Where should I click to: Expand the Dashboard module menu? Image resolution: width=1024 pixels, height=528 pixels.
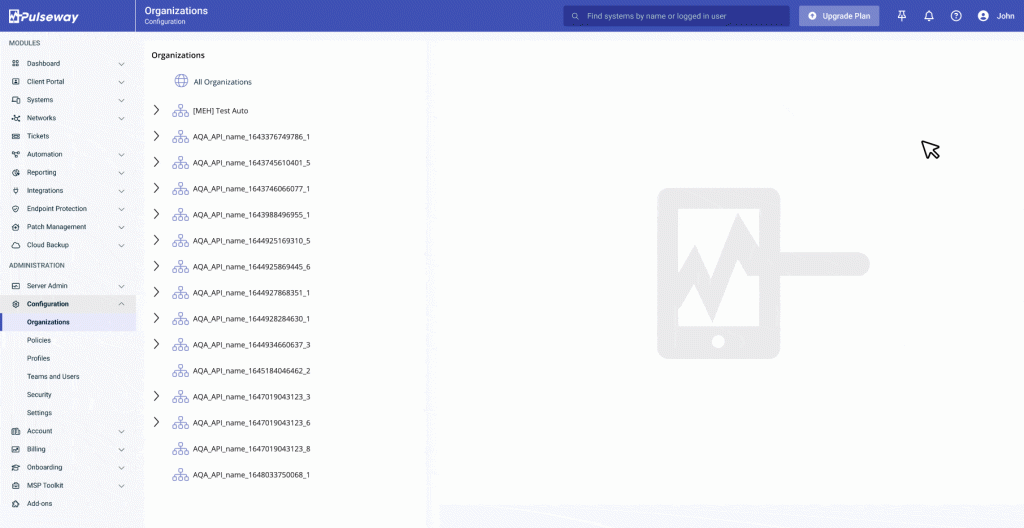121,64
